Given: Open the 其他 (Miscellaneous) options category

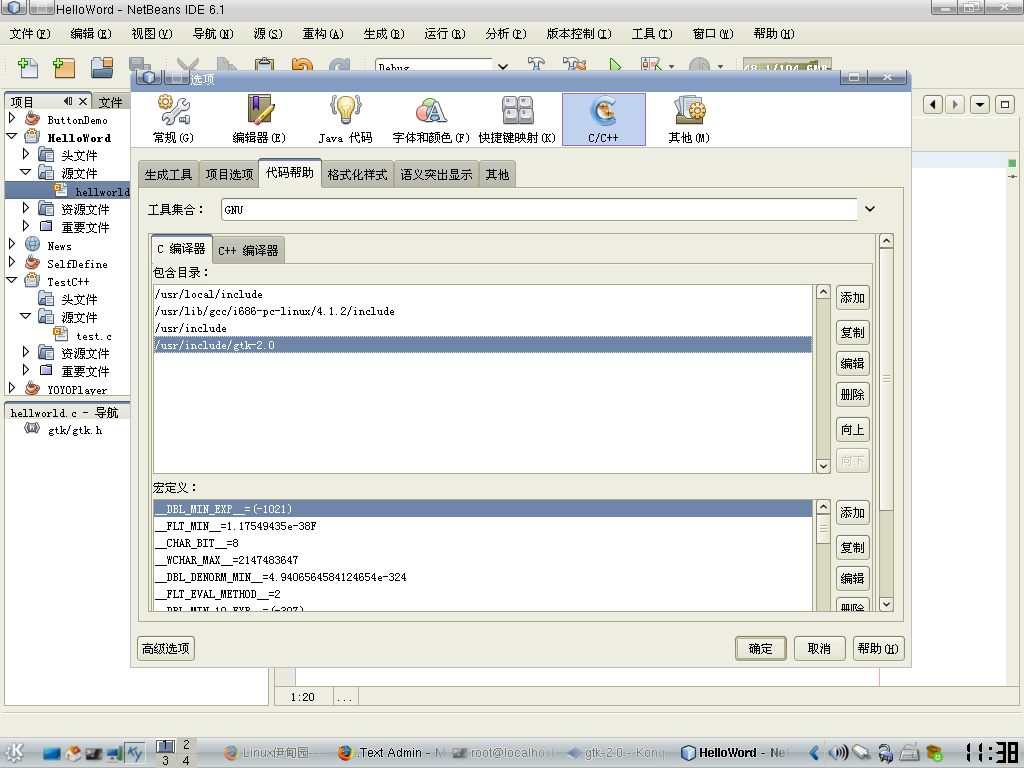Looking at the screenshot, I should pos(689,119).
